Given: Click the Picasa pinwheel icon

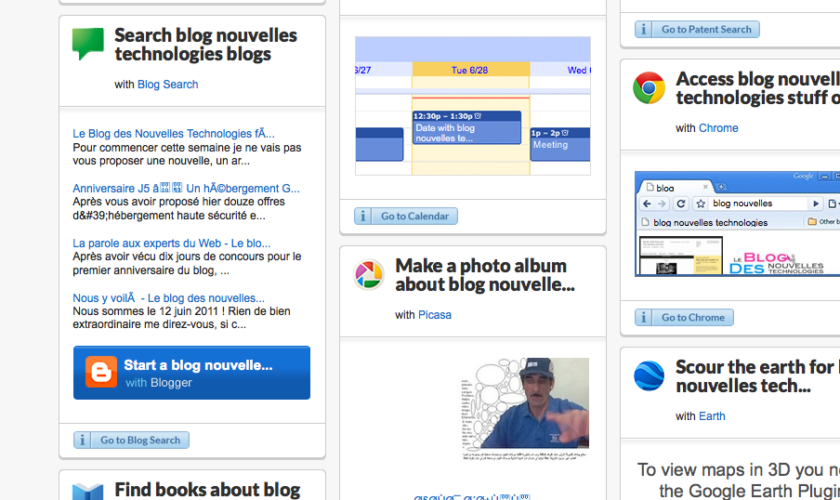Looking at the screenshot, I should [369, 275].
